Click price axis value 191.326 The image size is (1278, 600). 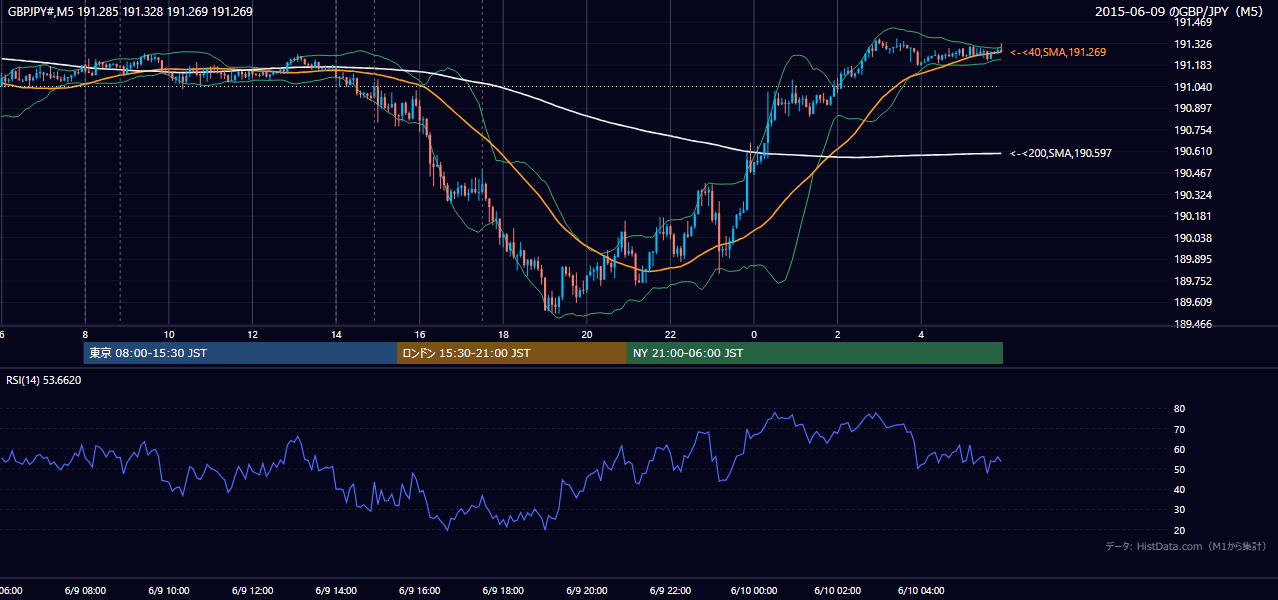point(1193,44)
